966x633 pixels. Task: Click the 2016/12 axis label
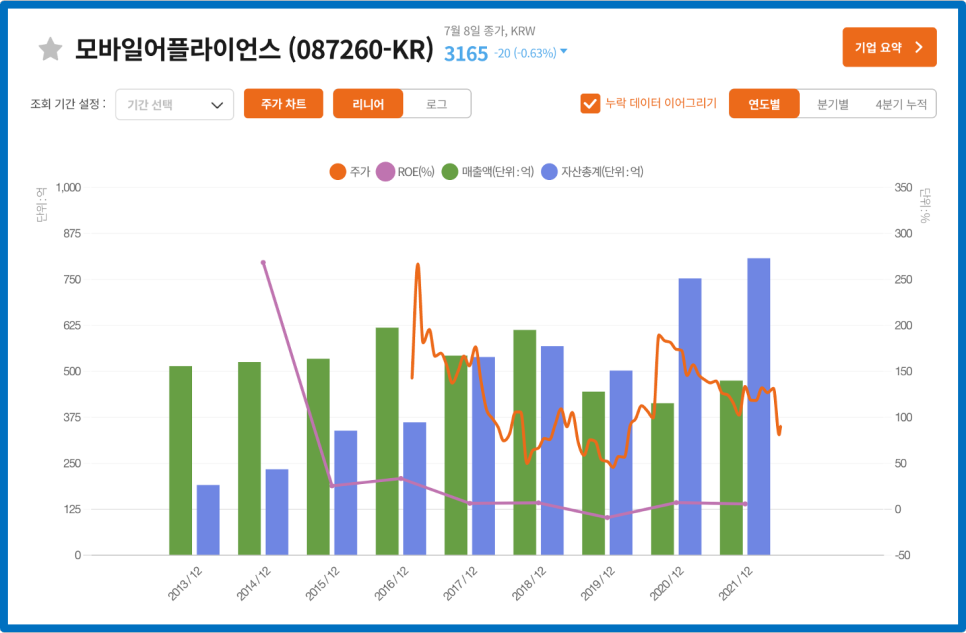click(x=391, y=583)
